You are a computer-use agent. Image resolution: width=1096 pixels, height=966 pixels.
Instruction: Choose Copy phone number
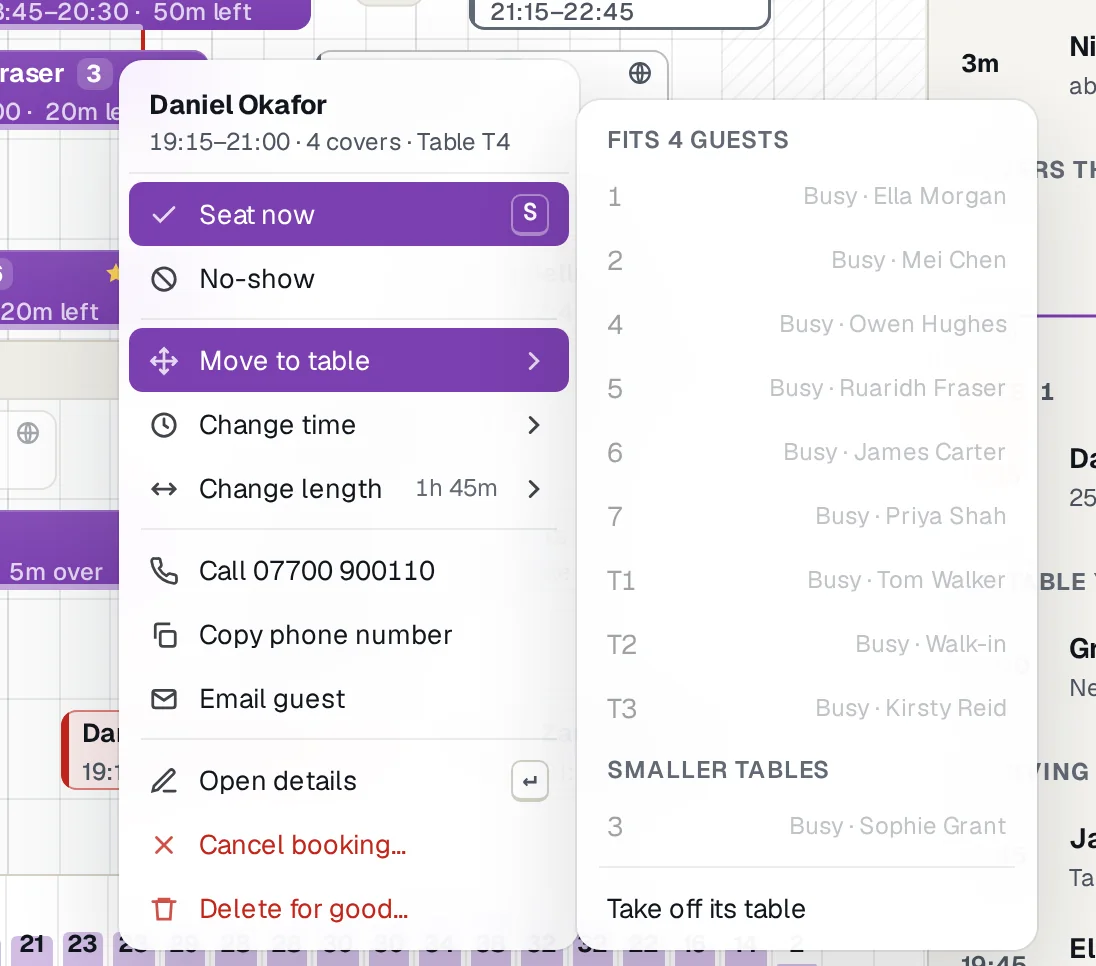[349, 635]
